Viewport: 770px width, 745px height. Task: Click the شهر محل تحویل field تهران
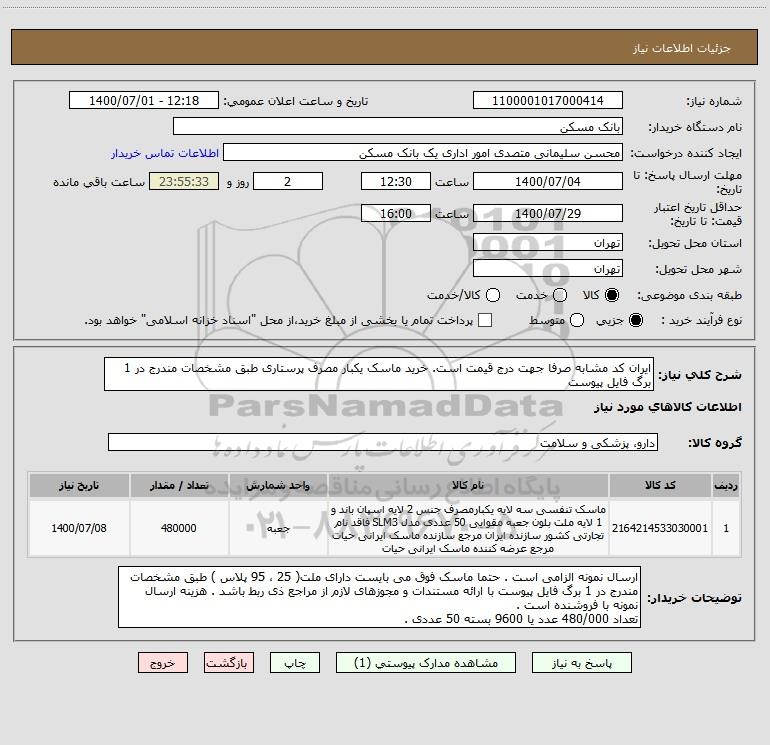click(548, 269)
